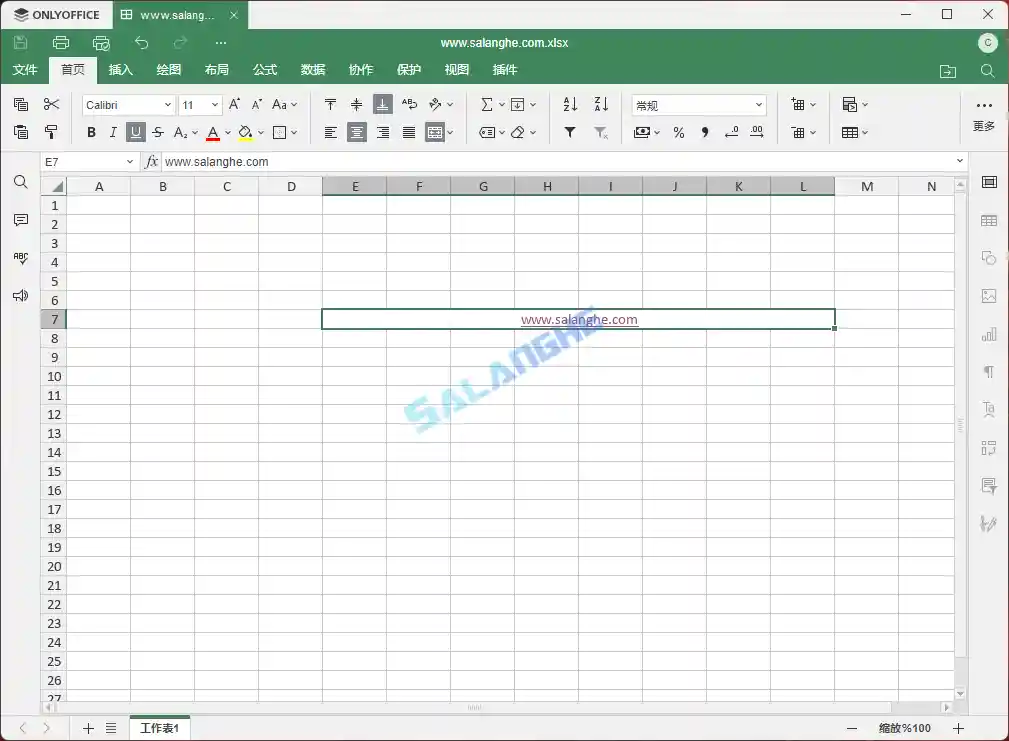Toggle bold formatting
Screen dimensions: 1009x741
90,132
